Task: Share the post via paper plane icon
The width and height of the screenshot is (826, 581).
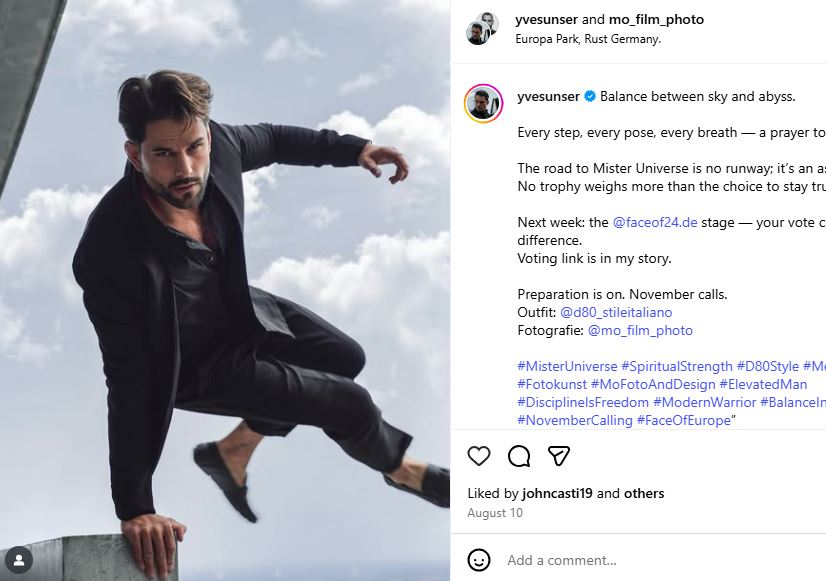Action: pyautogui.click(x=559, y=456)
